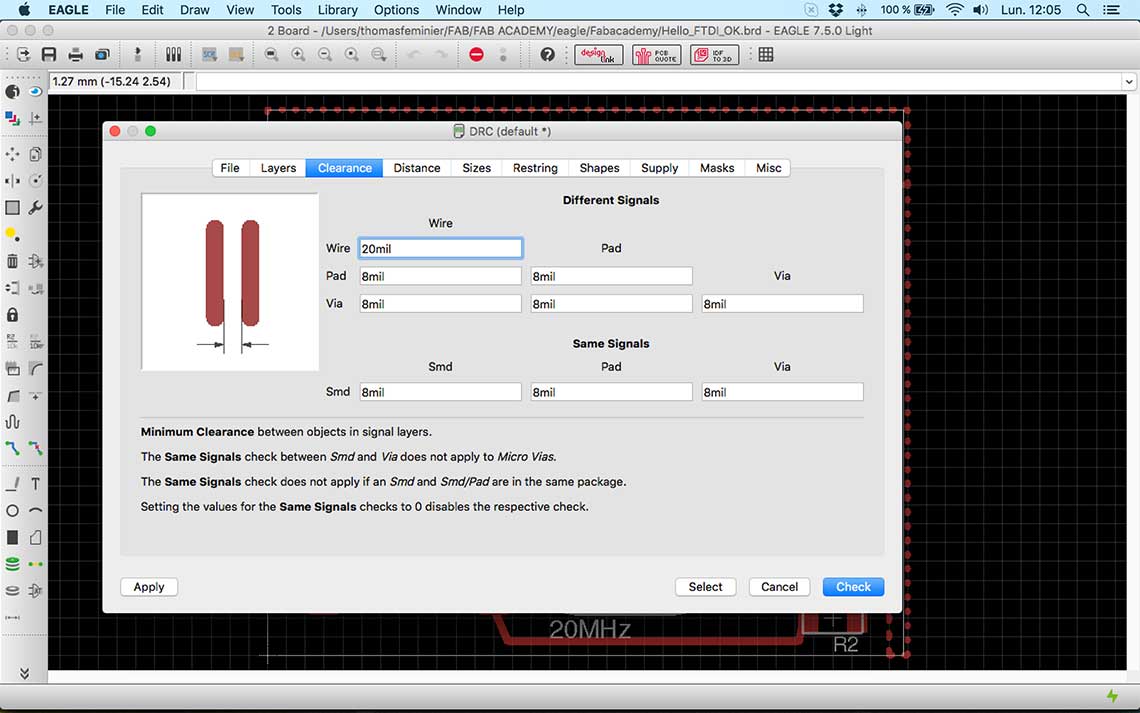Click the Clearance tab
This screenshot has width=1140, height=713.
(345, 168)
